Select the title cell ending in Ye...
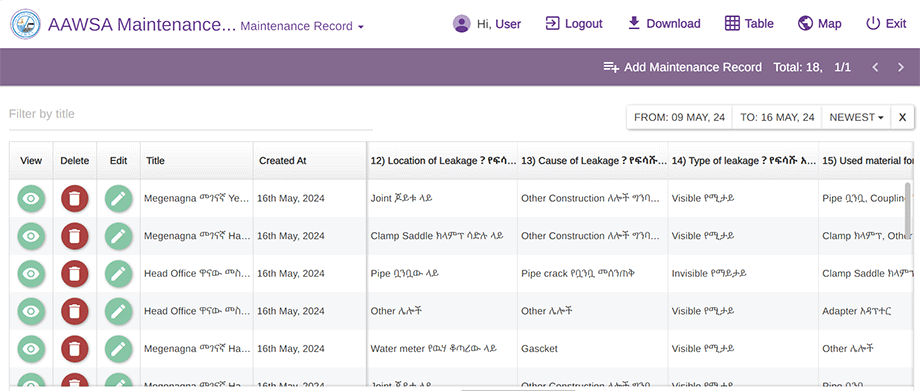Viewport: 920px width, 391px height. coord(197,198)
